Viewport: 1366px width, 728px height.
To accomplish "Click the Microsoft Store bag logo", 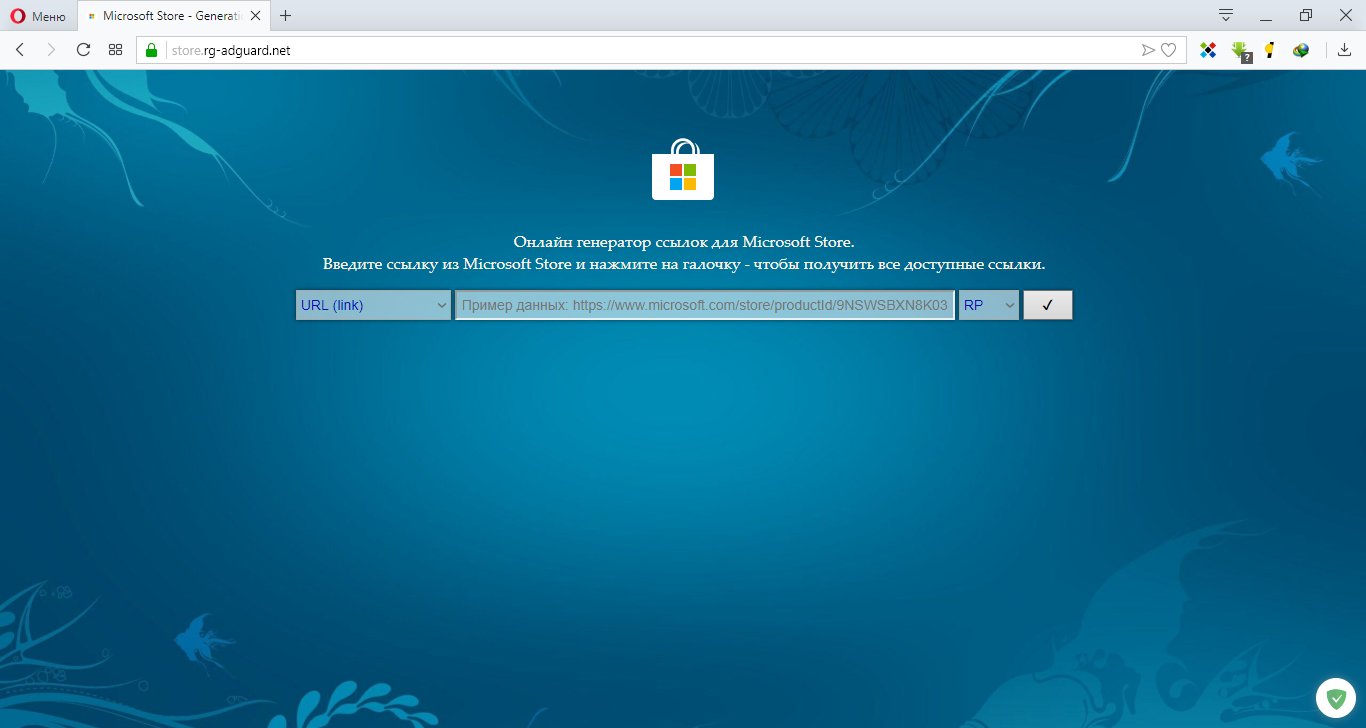I will (x=683, y=169).
